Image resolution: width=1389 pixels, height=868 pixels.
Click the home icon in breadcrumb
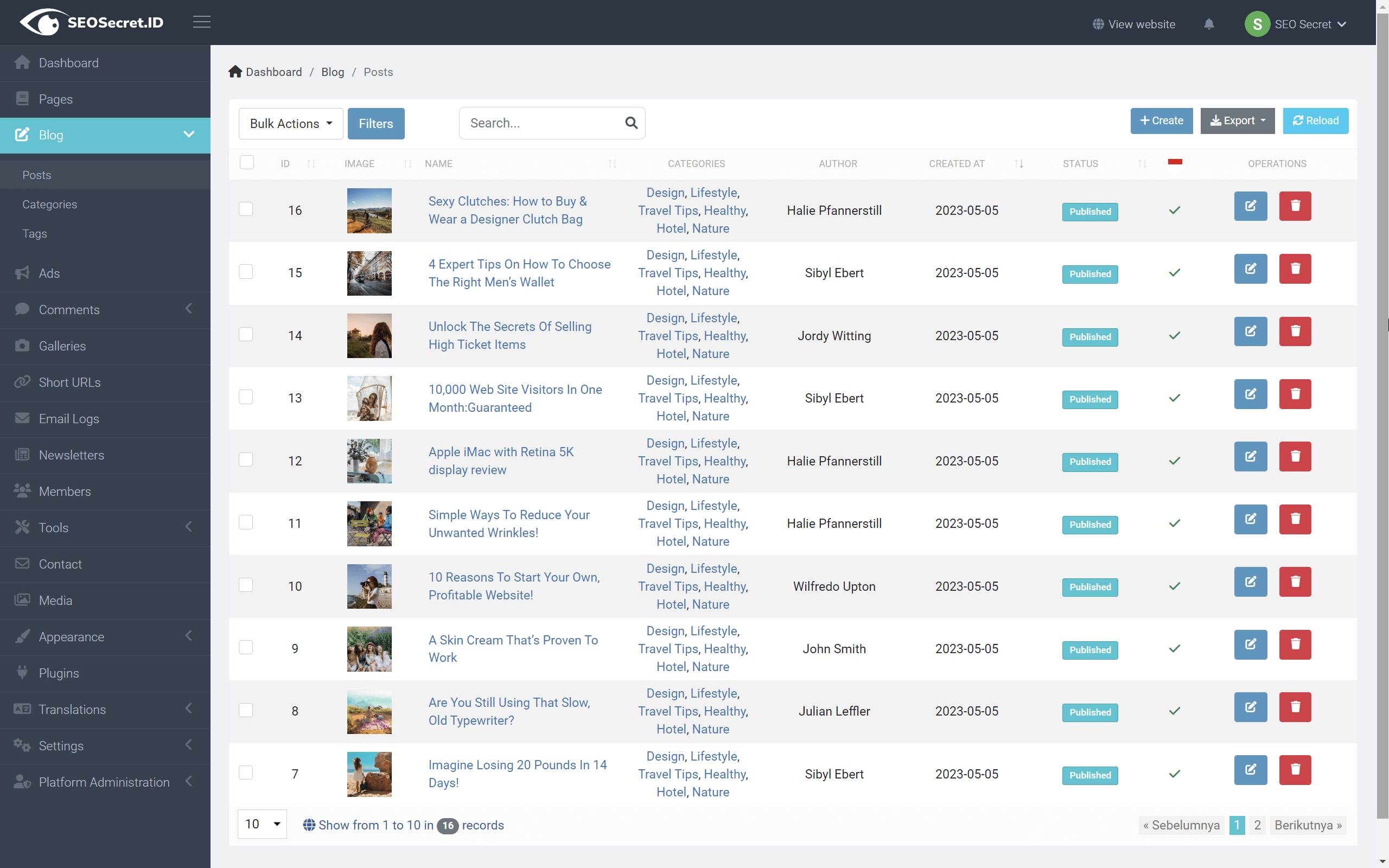[235, 72]
